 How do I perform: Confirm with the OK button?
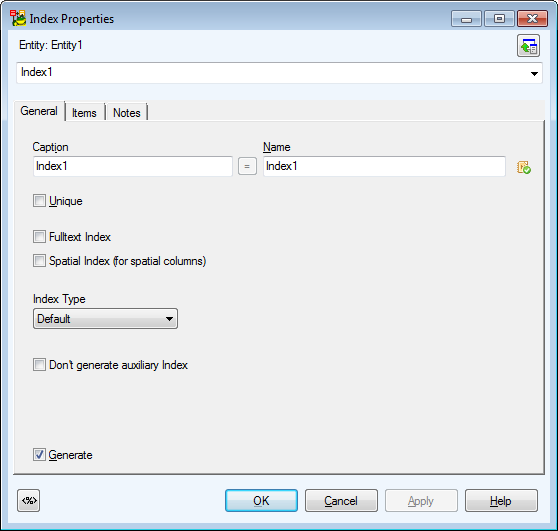tap(261, 500)
